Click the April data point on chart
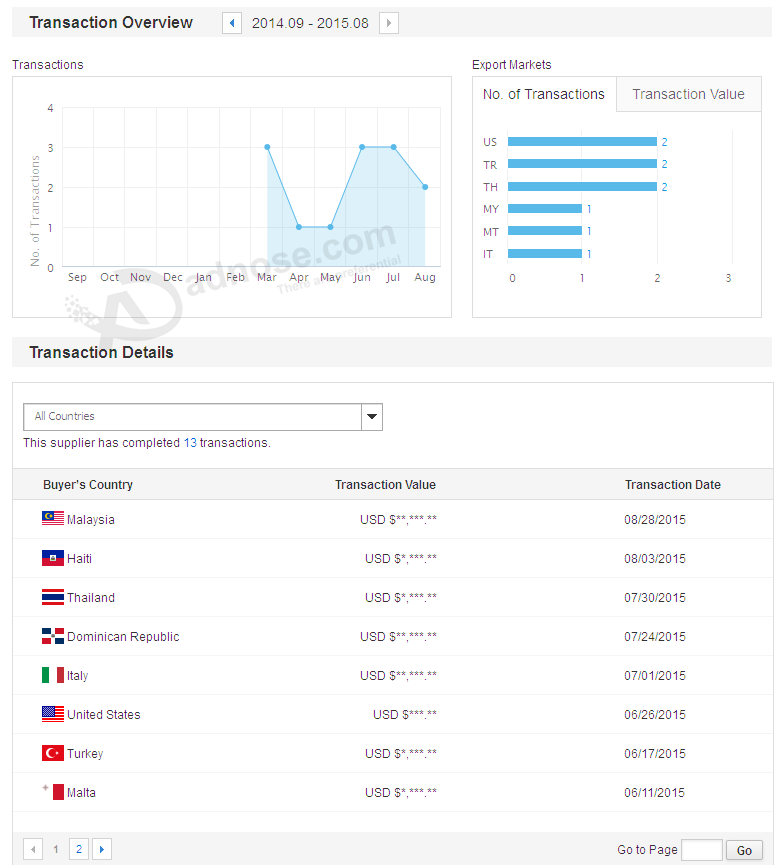The height and width of the screenshot is (865, 782). pyautogui.click(x=299, y=227)
